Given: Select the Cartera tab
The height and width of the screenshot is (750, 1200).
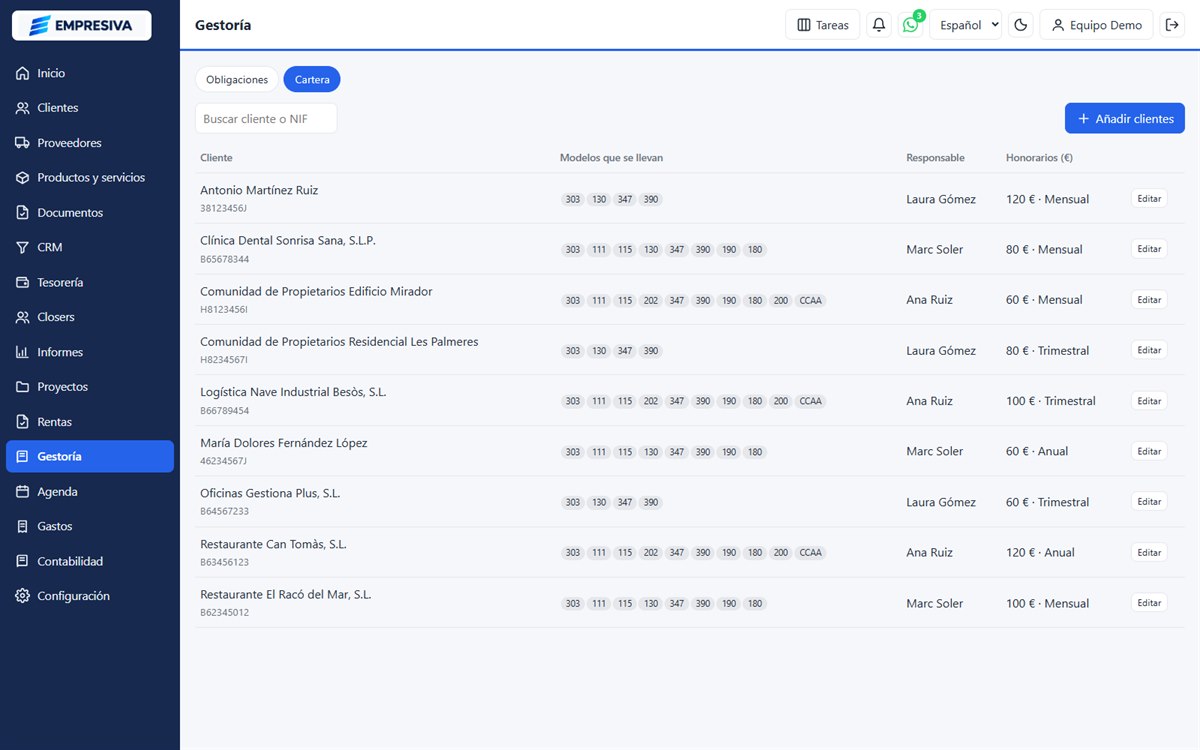Looking at the screenshot, I should (312, 79).
